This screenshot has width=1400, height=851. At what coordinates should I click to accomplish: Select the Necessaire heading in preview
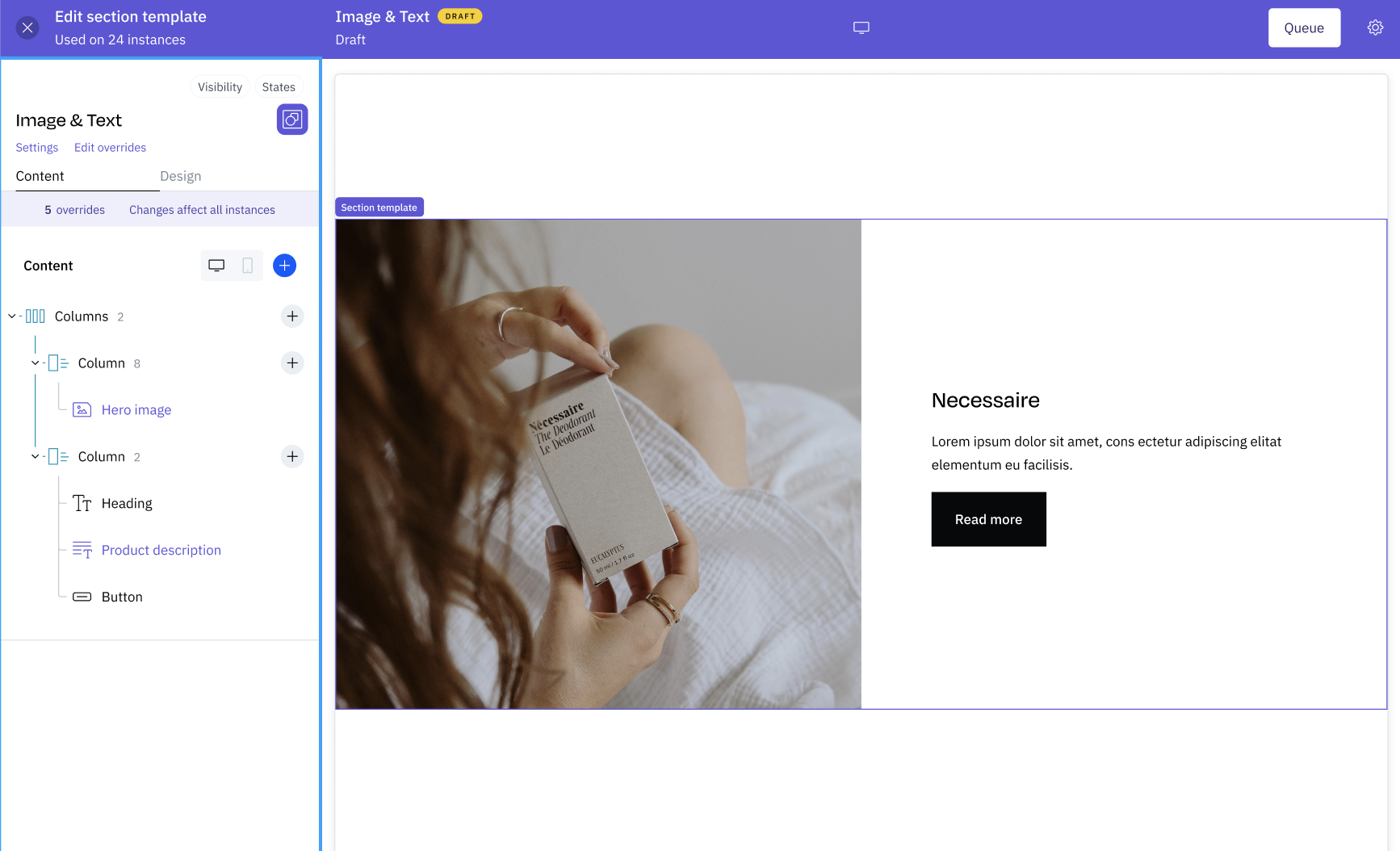(x=985, y=400)
